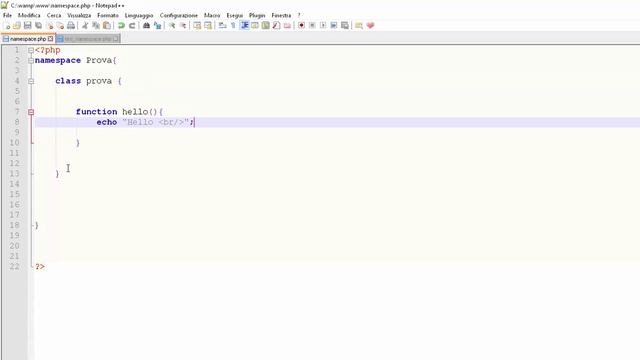Viewport: 640px width, 360px height.
Task: Toggle the highlighted indent guide button
Action: [x=244, y=25]
